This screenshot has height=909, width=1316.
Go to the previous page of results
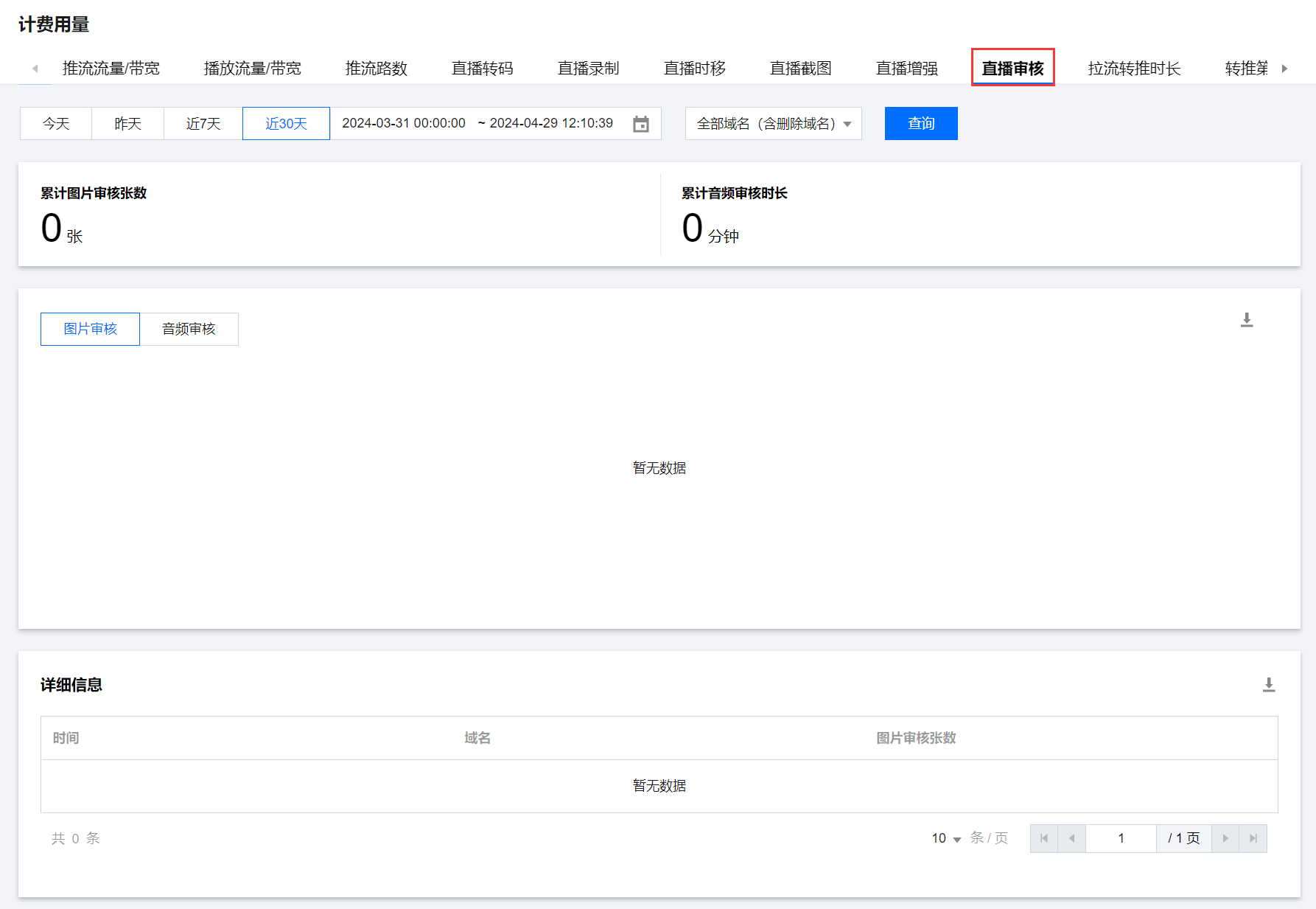(x=1071, y=838)
